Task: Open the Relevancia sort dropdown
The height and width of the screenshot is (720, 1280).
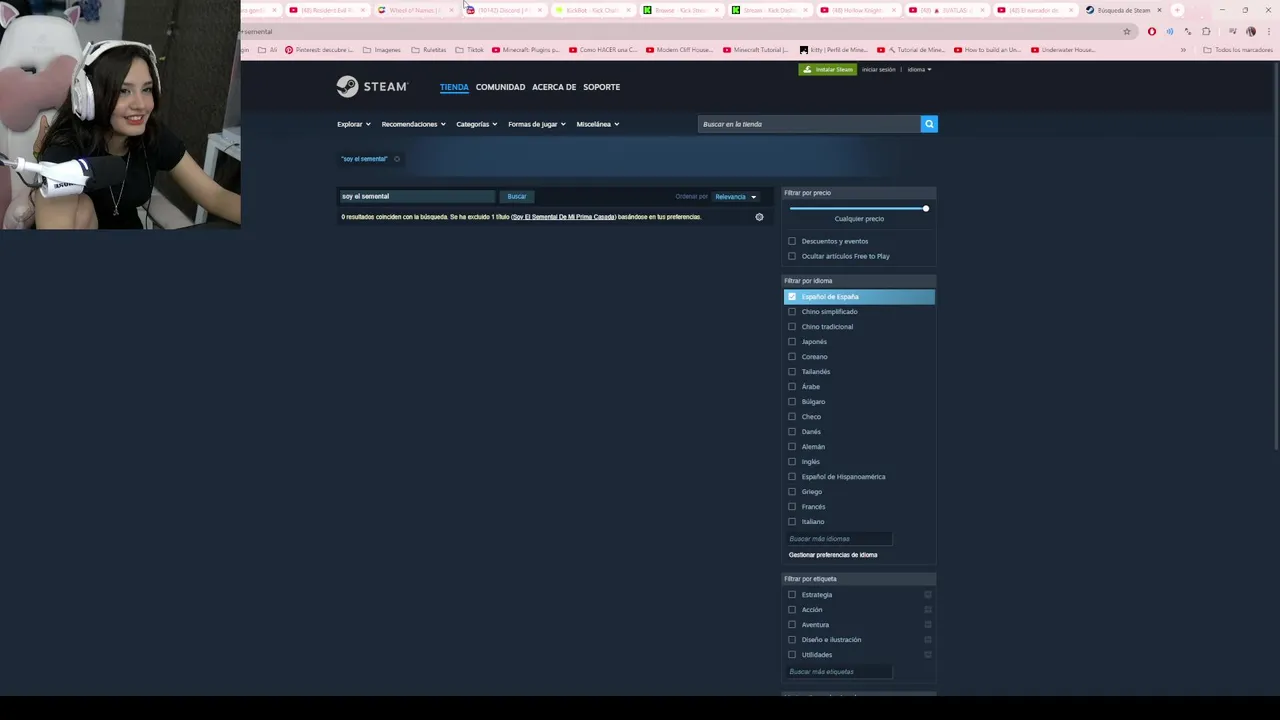Action: 736,197
